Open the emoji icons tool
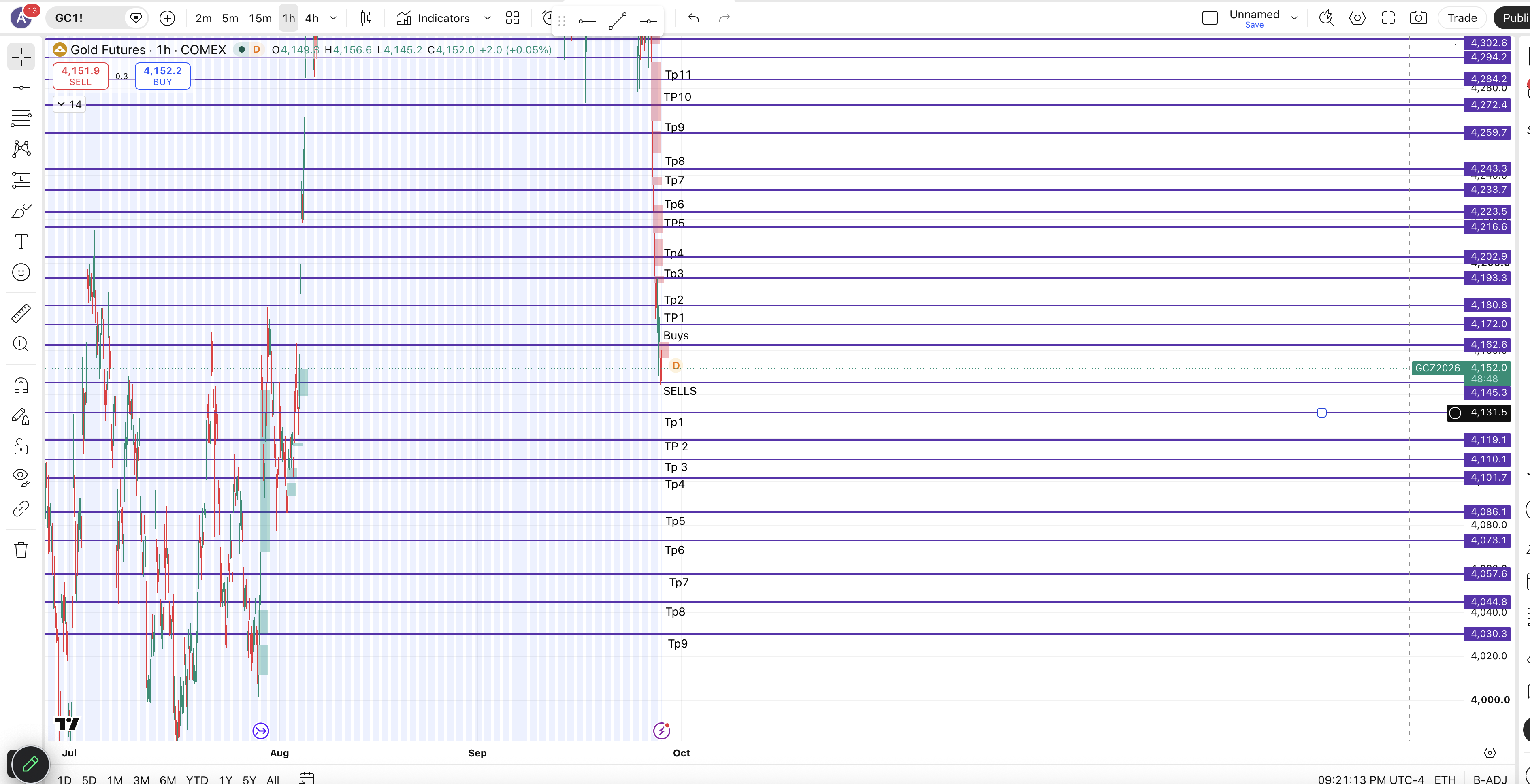This screenshot has height=784, width=1530. click(x=21, y=272)
